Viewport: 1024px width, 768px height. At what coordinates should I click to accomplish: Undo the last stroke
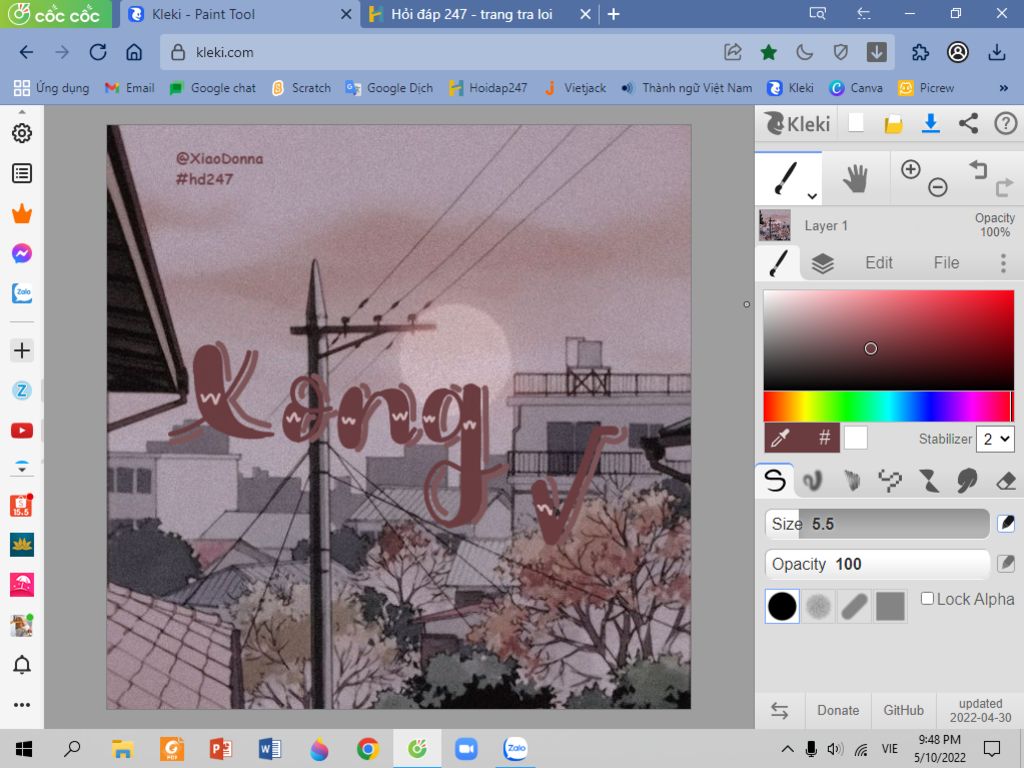click(x=978, y=169)
